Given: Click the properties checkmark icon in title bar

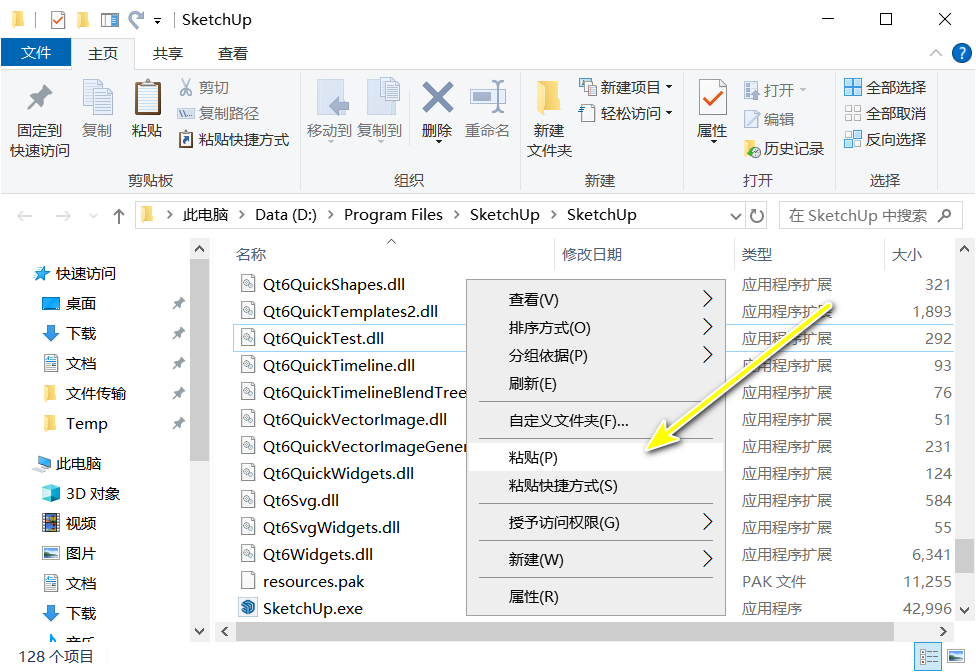Looking at the screenshot, I should point(58,20).
